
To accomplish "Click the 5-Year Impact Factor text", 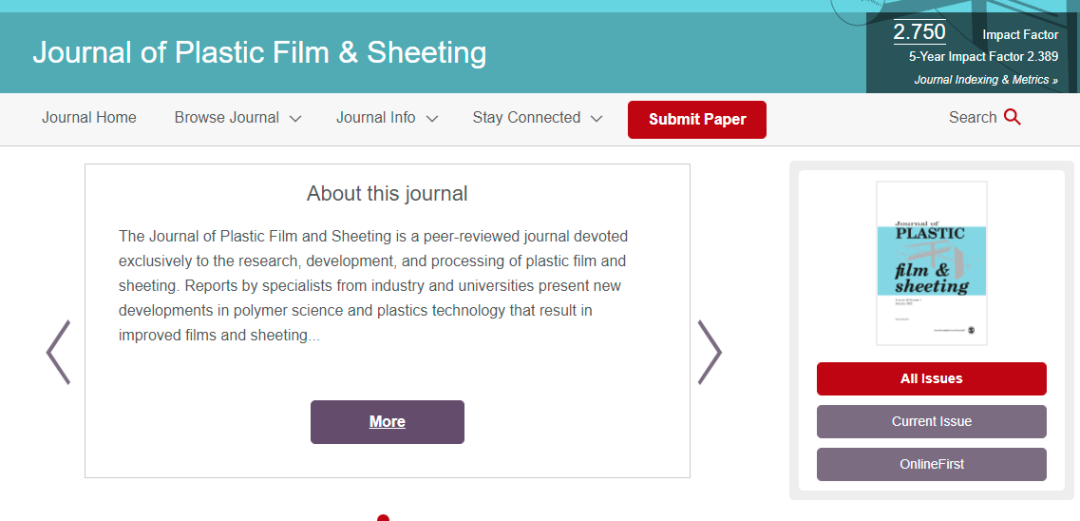I will pos(983,57).
